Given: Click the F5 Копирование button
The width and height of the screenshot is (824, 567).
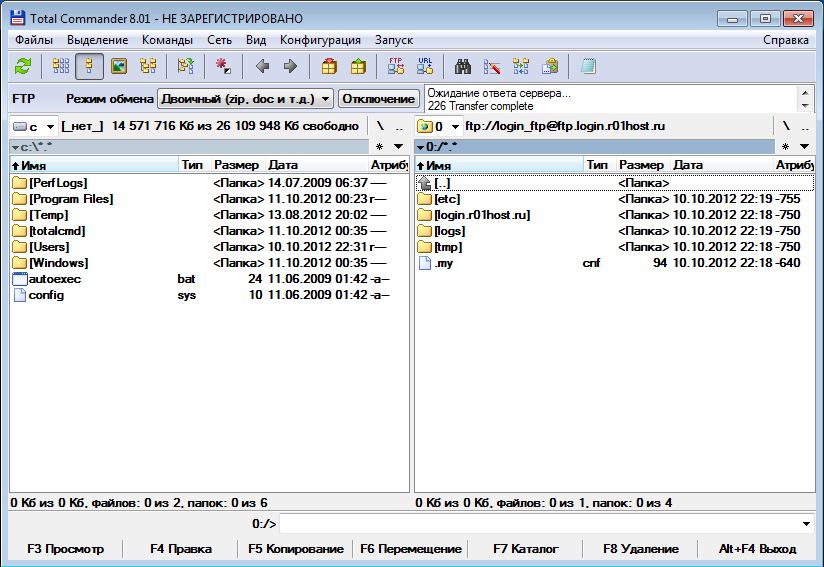Looking at the screenshot, I should pos(296,549).
